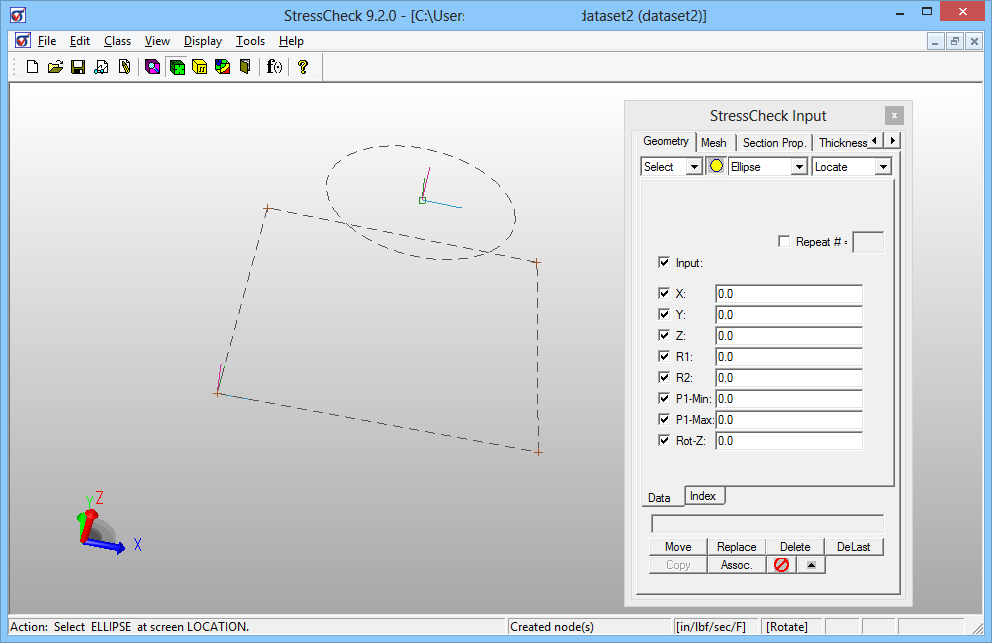
Task: Click in the P1-Max input field
Action: [x=788, y=420]
